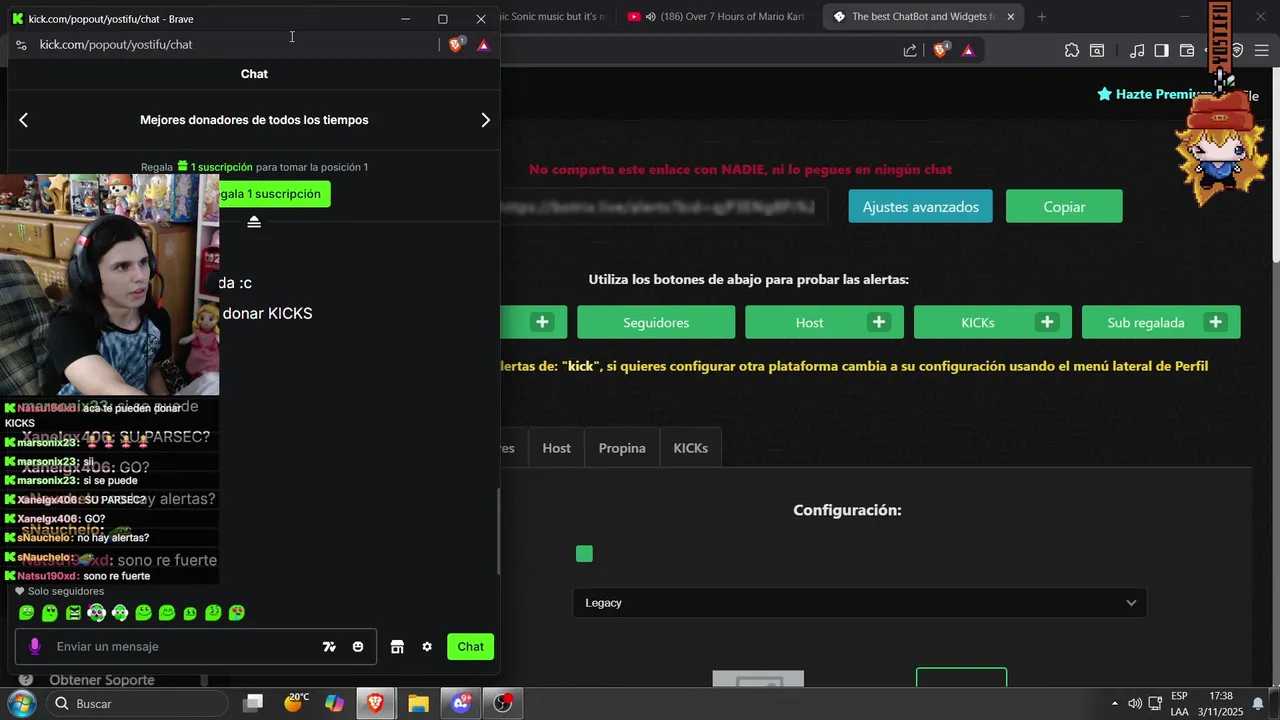Click the site info icon in popout address bar
Image resolution: width=1280 pixels, height=720 pixels.
(21, 45)
